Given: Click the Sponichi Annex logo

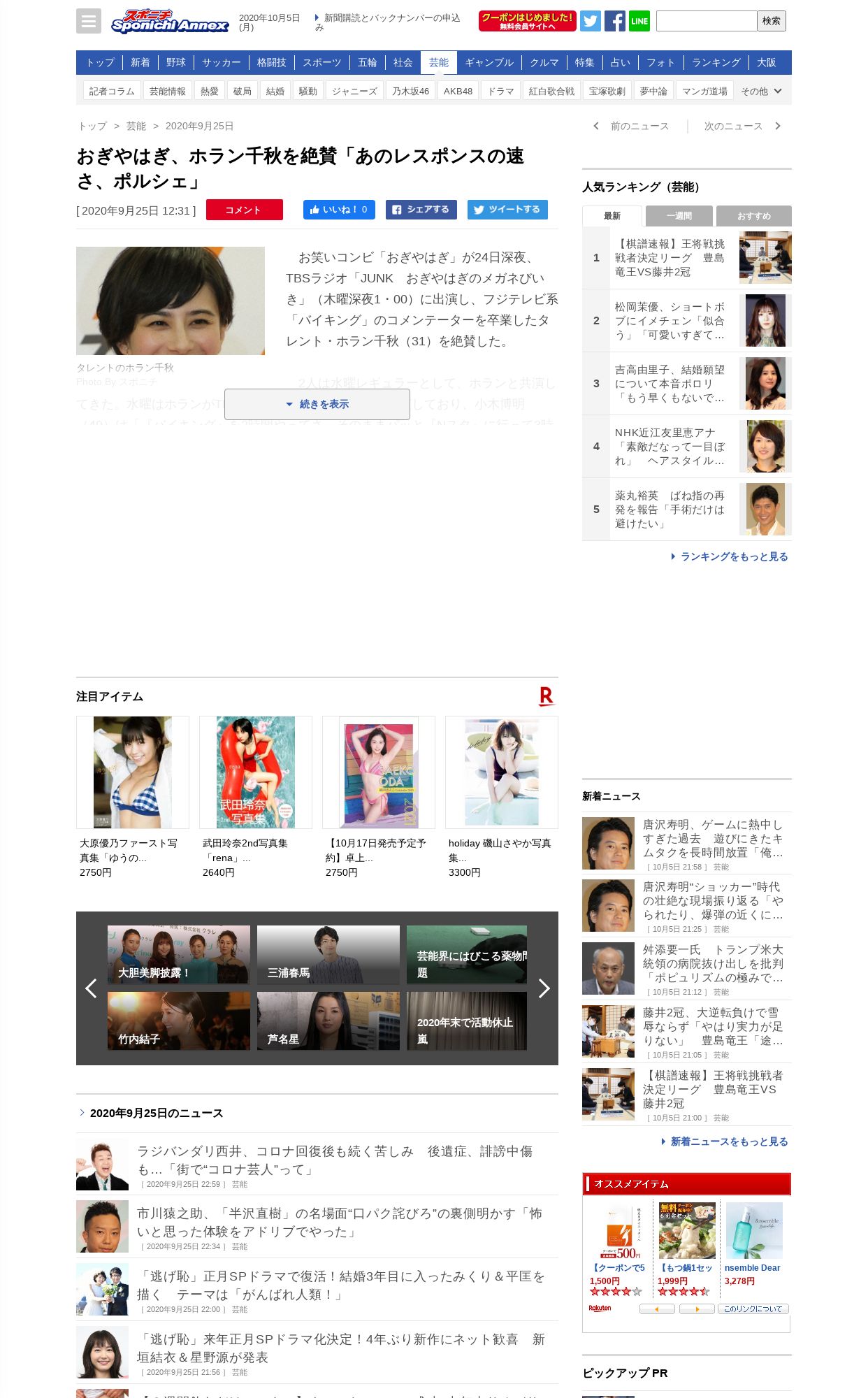Looking at the screenshot, I should (170, 21).
